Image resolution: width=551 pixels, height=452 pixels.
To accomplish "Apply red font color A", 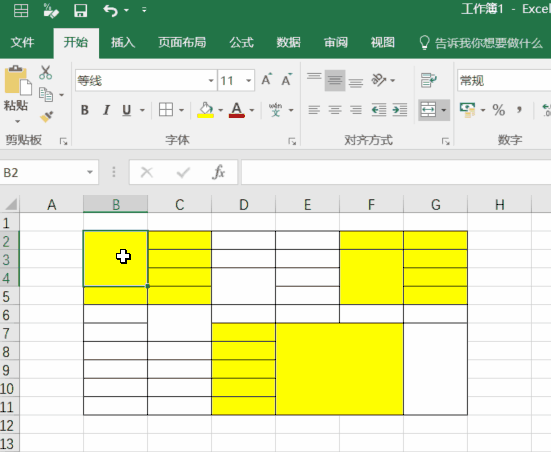I will click(237, 110).
